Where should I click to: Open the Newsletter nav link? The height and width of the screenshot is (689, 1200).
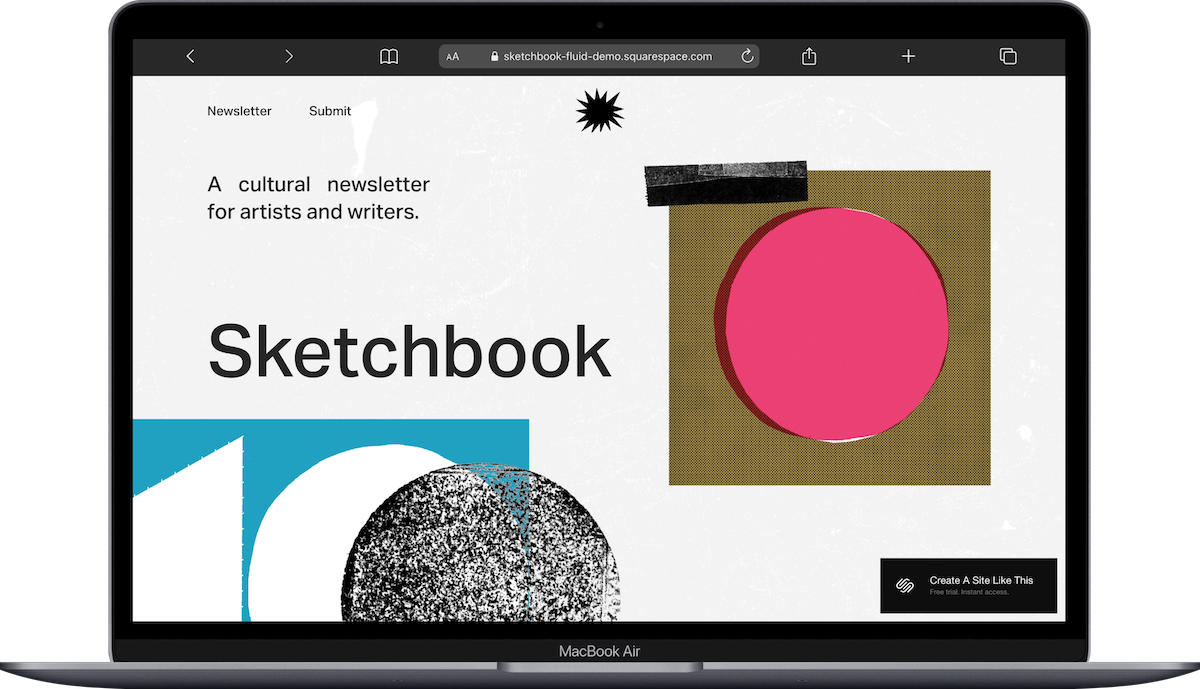click(x=239, y=111)
